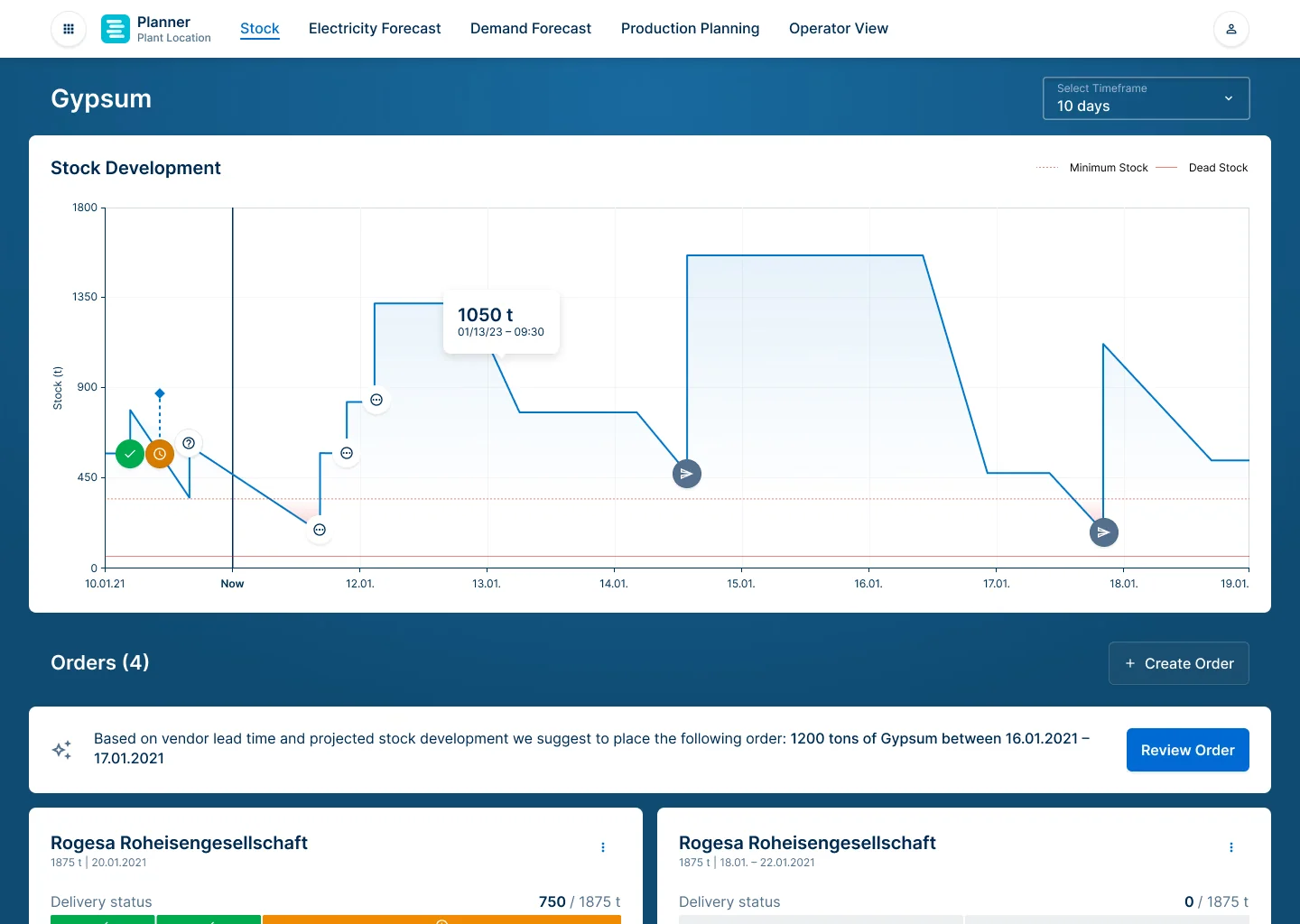Click the Gypsum page title
Viewport: 1300px width, 924px height.
tap(101, 98)
